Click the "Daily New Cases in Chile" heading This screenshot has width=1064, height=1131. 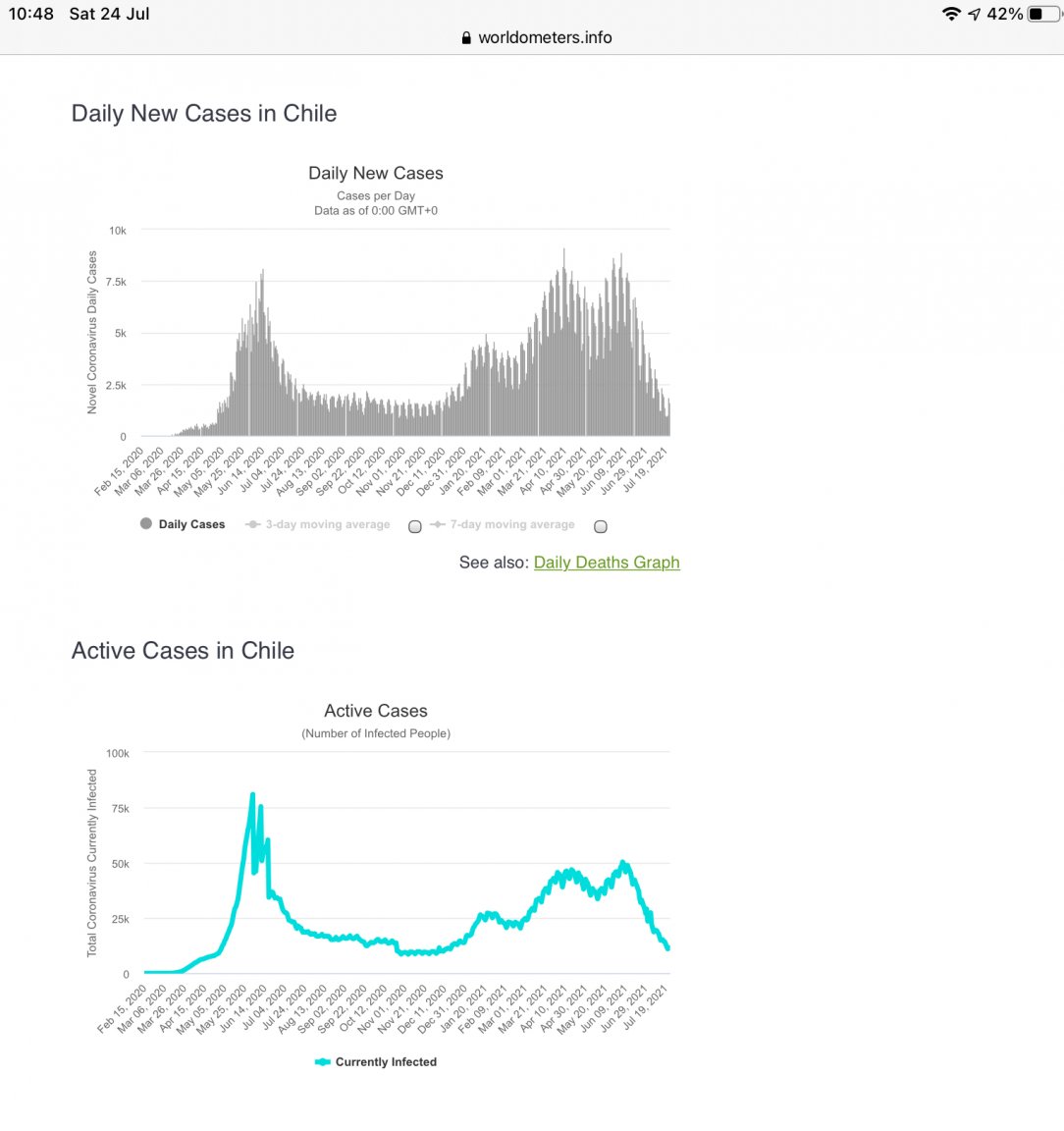pos(204,114)
